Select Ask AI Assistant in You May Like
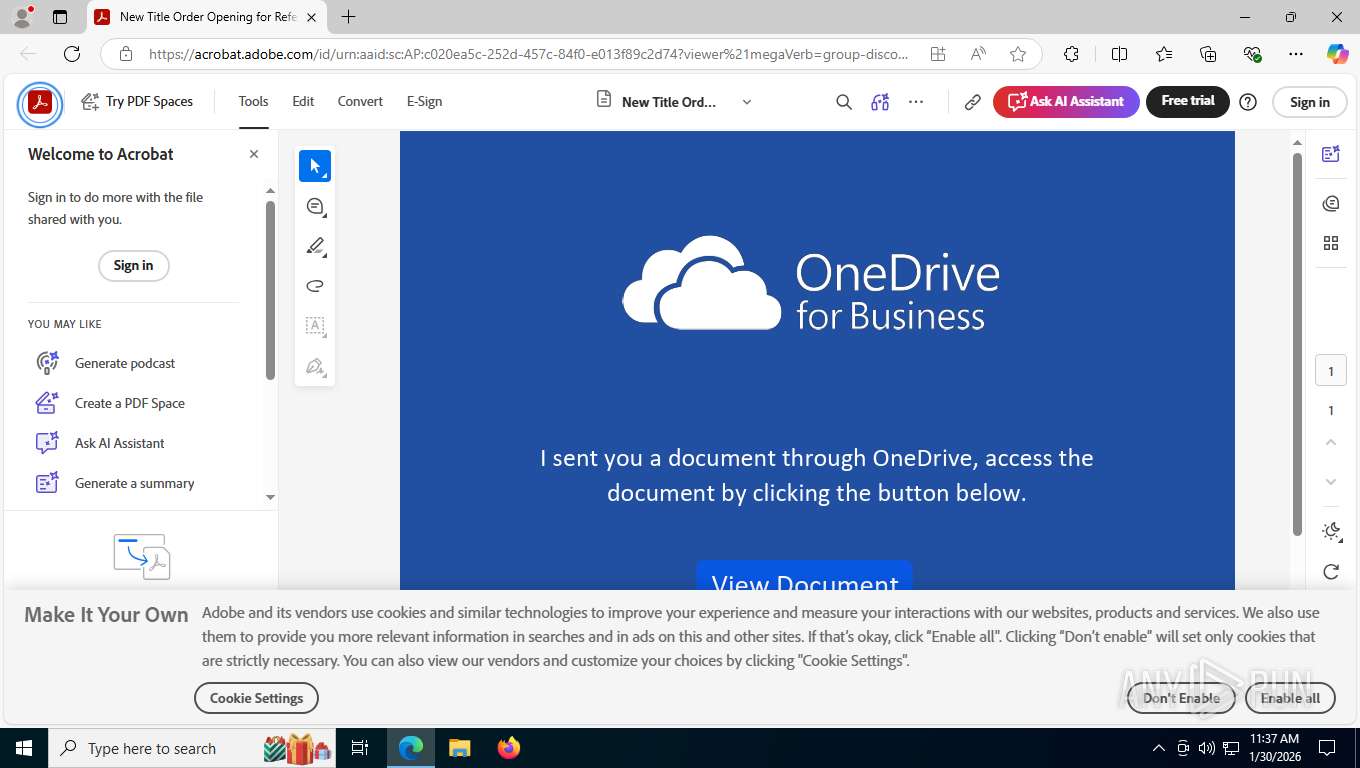 tap(120, 443)
